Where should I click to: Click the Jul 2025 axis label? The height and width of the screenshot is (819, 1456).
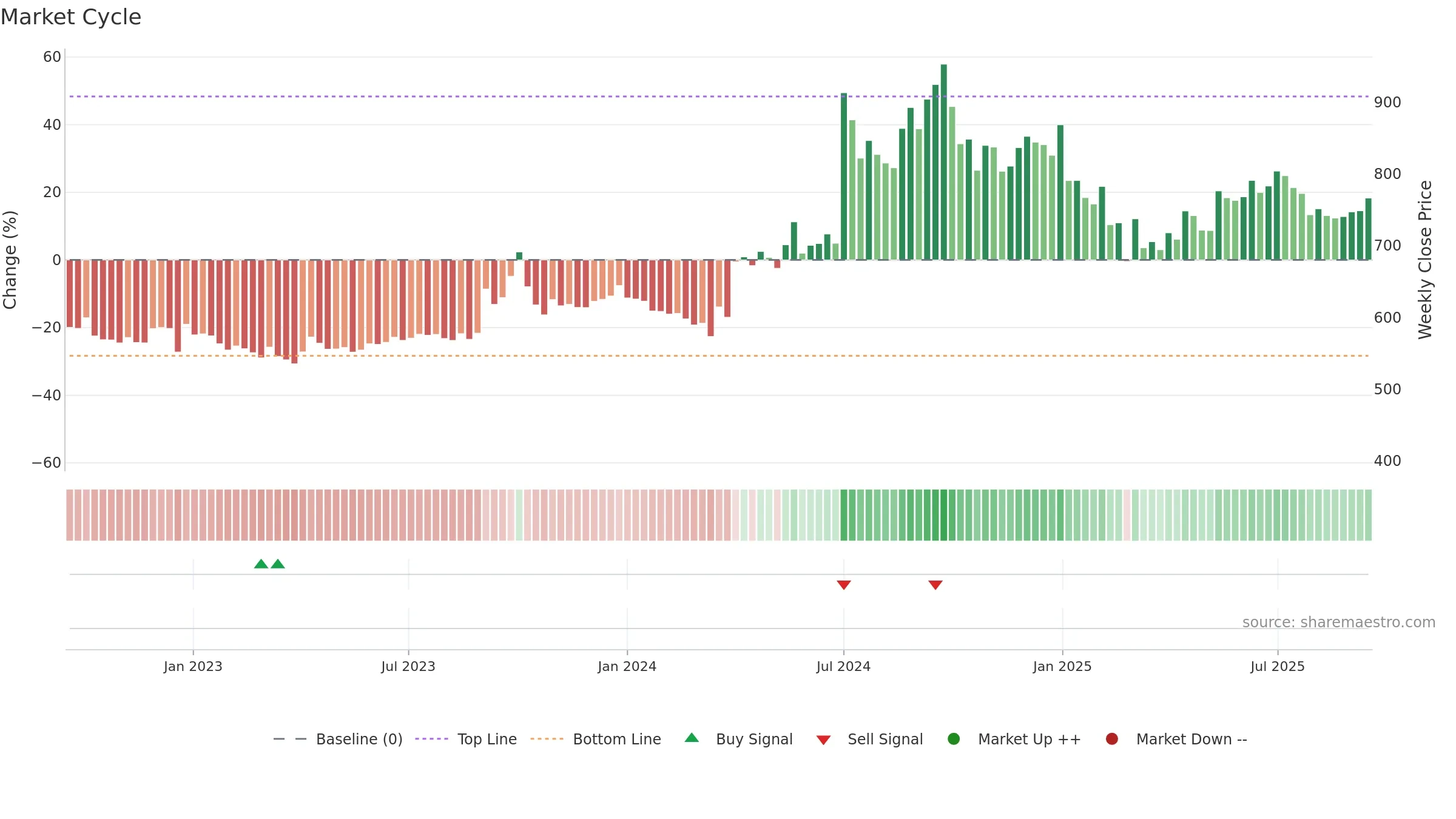click(1278, 667)
